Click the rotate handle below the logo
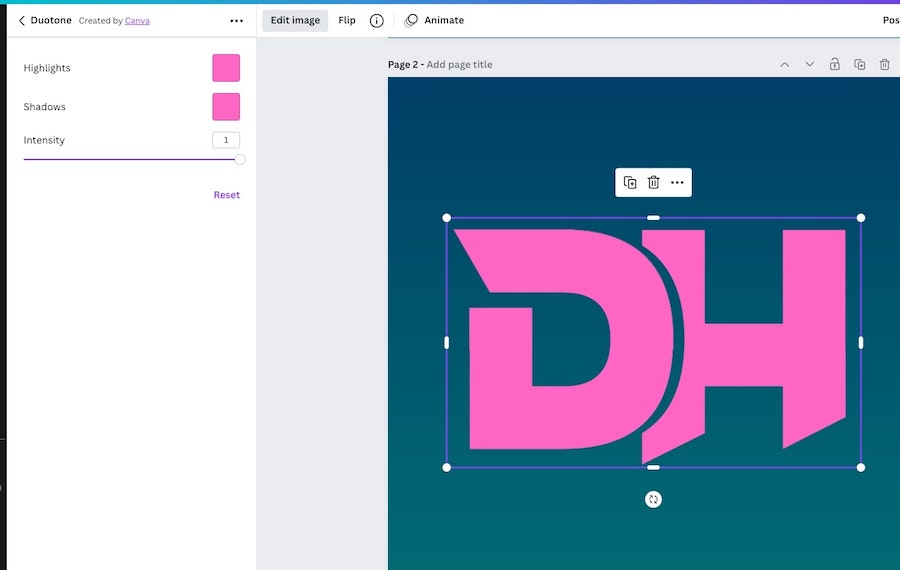Image resolution: width=900 pixels, height=570 pixels. click(x=653, y=499)
